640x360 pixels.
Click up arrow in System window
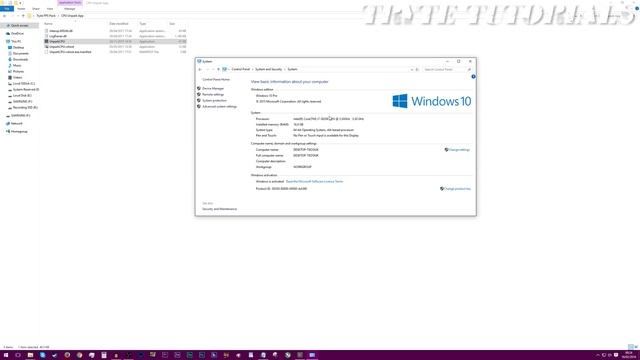218,69
